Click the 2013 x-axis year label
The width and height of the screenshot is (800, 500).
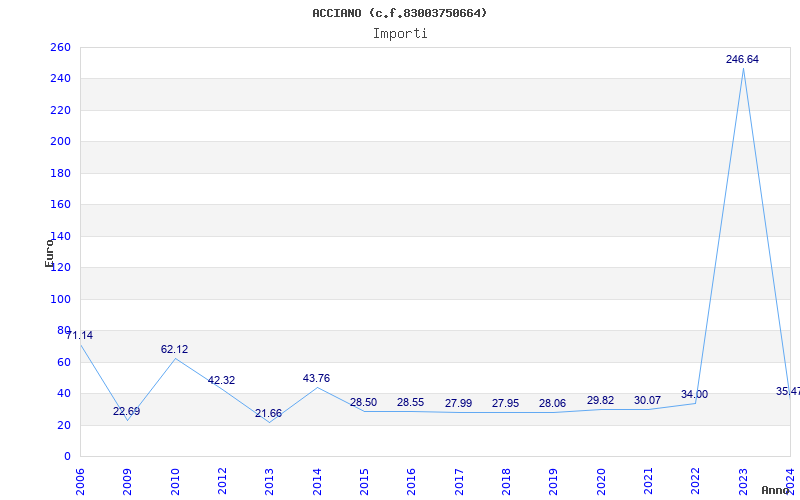coord(269,482)
